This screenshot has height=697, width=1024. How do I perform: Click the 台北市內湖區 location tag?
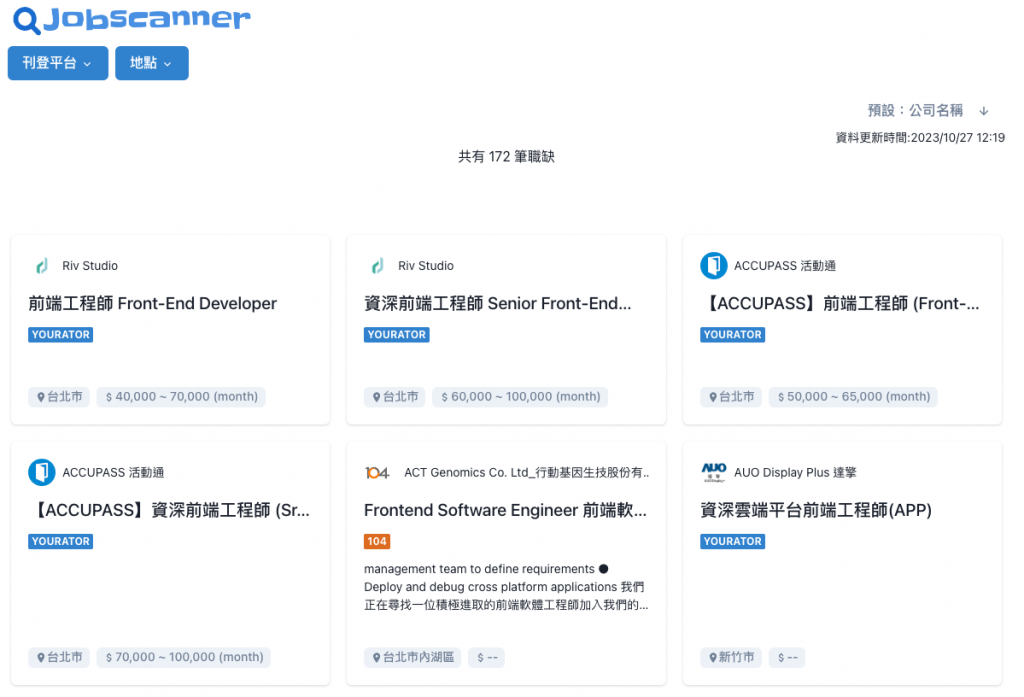tap(412, 657)
